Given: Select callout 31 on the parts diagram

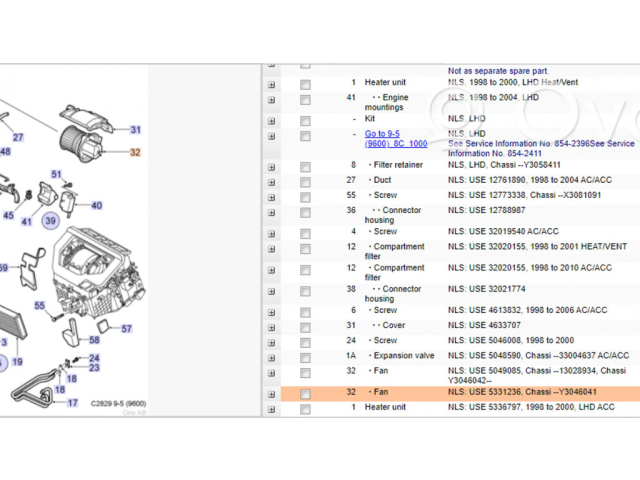Looking at the screenshot, I should click(135, 130).
